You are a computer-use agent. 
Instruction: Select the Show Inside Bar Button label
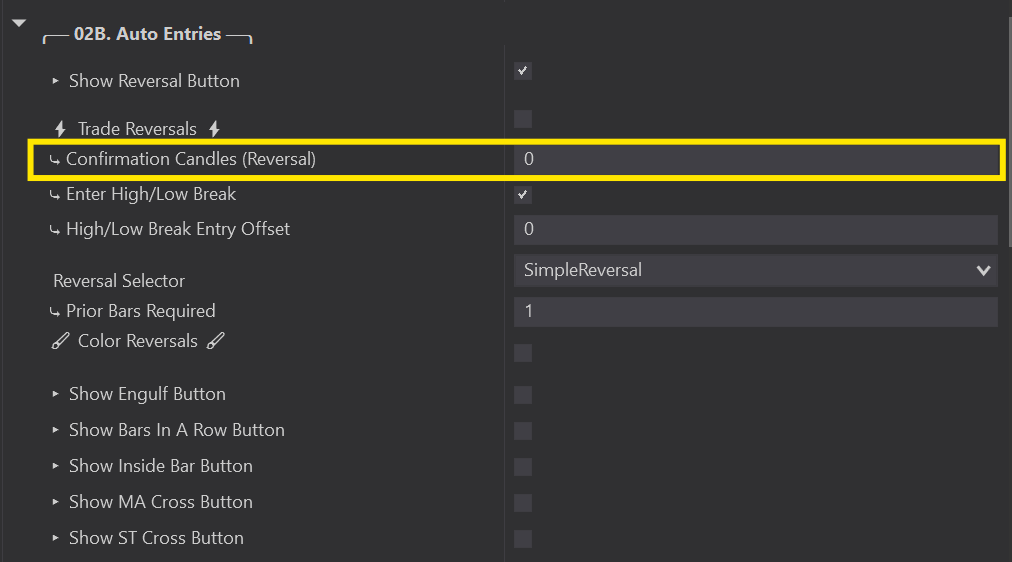pos(160,466)
